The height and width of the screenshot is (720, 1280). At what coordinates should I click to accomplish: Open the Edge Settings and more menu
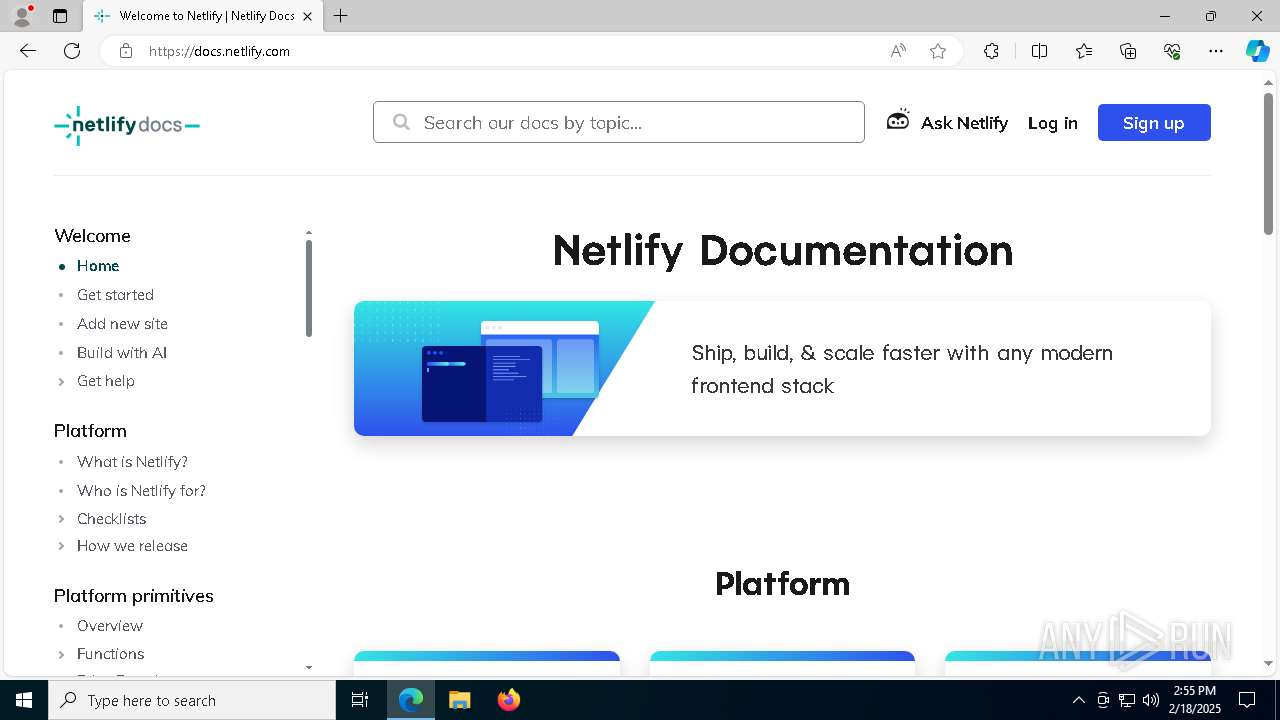pyautogui.click(x=1216, y=51)
